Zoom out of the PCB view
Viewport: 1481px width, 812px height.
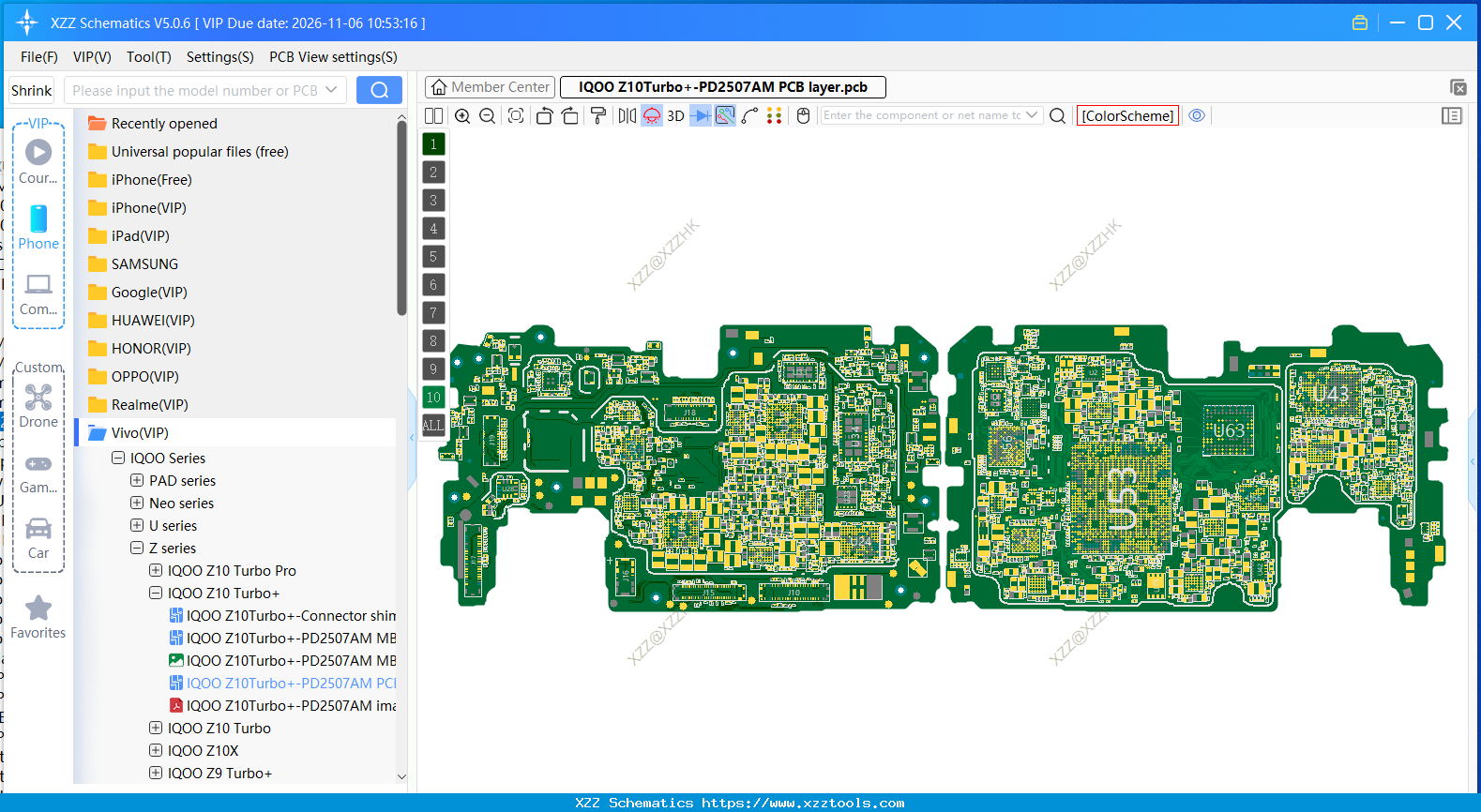(x=487, y=115)
